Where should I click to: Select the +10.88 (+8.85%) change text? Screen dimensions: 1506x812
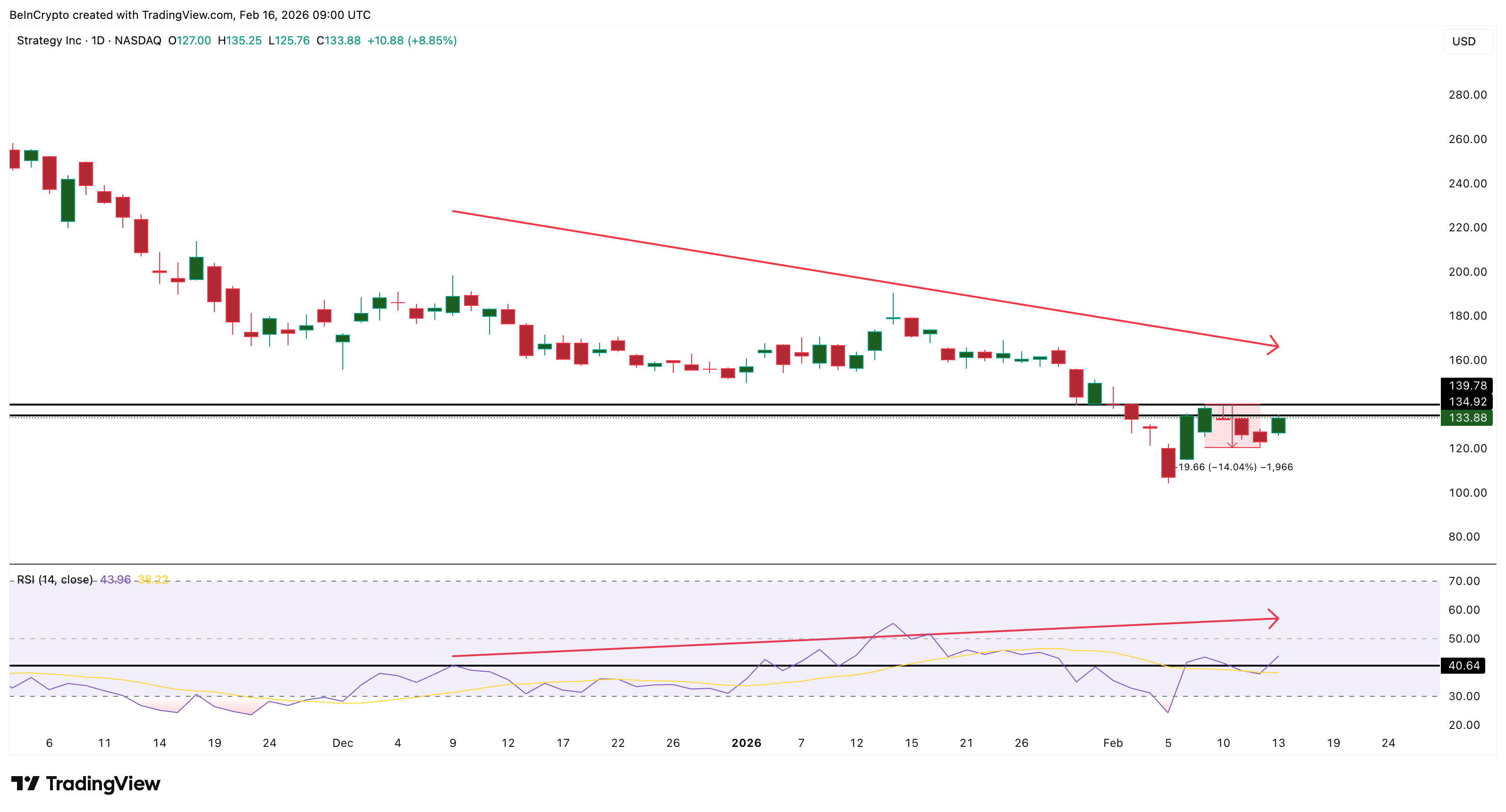412,41
